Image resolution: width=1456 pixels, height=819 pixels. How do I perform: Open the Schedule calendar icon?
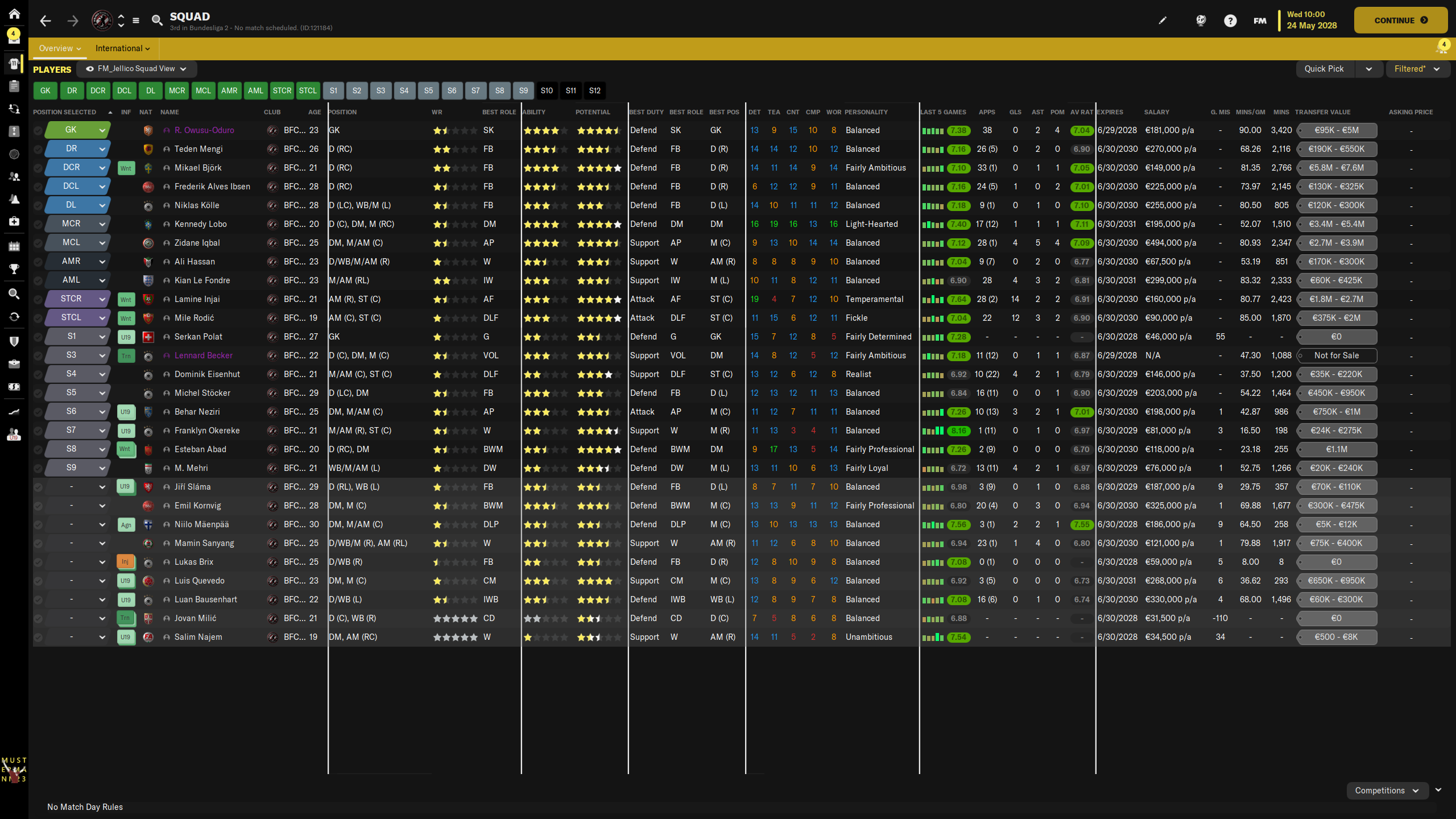coord(14,246)
